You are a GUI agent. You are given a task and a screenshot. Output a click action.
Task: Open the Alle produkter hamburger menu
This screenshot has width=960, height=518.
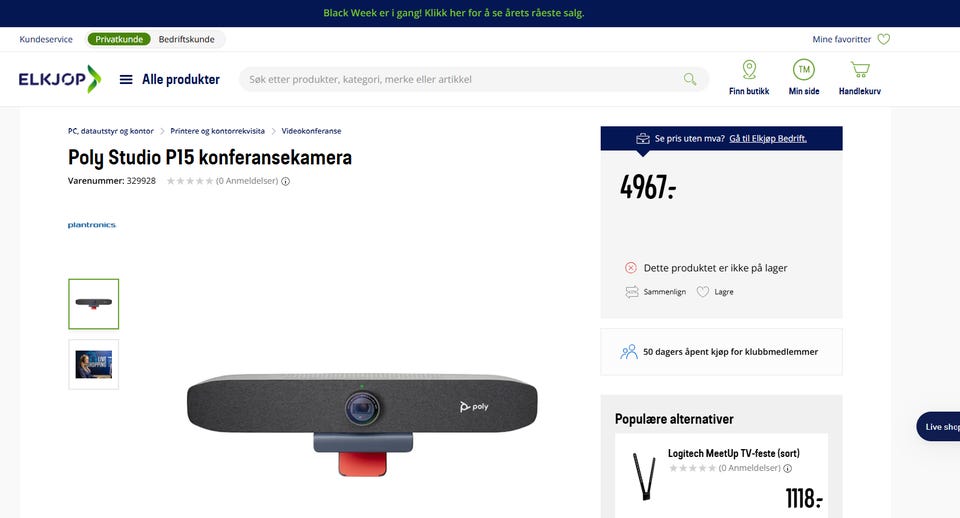(126, 80)
